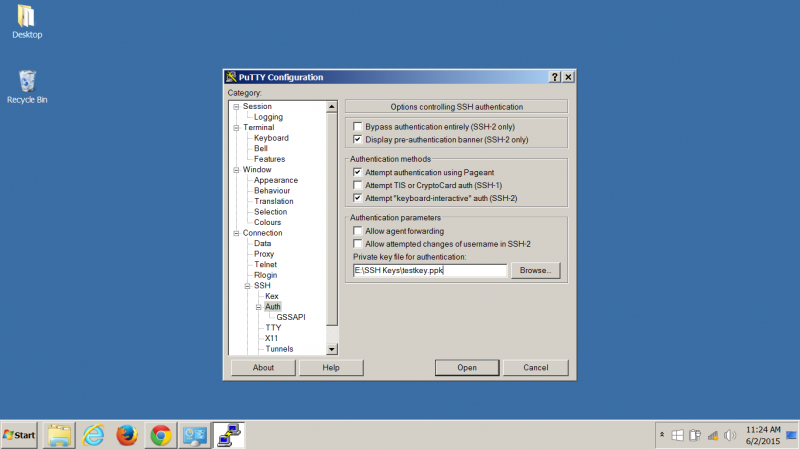
Task: Click the Windows flag tray icon
Action: [x=678, y=435]
